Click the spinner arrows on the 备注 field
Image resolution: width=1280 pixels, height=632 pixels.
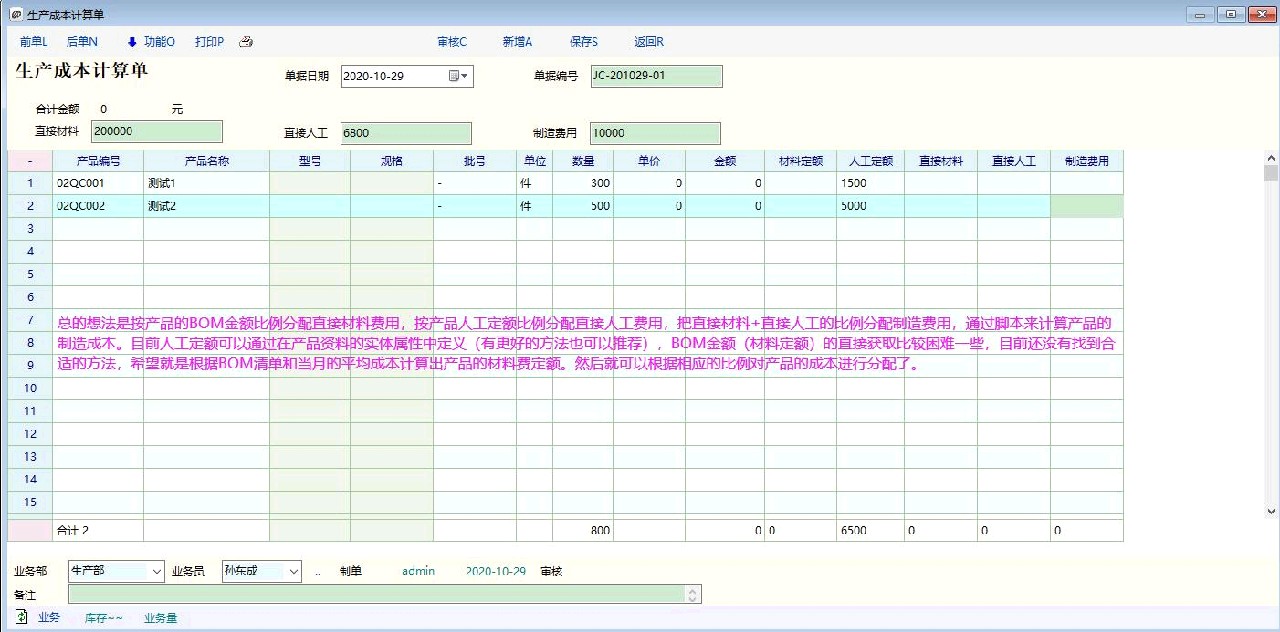(x=692, y=594)
